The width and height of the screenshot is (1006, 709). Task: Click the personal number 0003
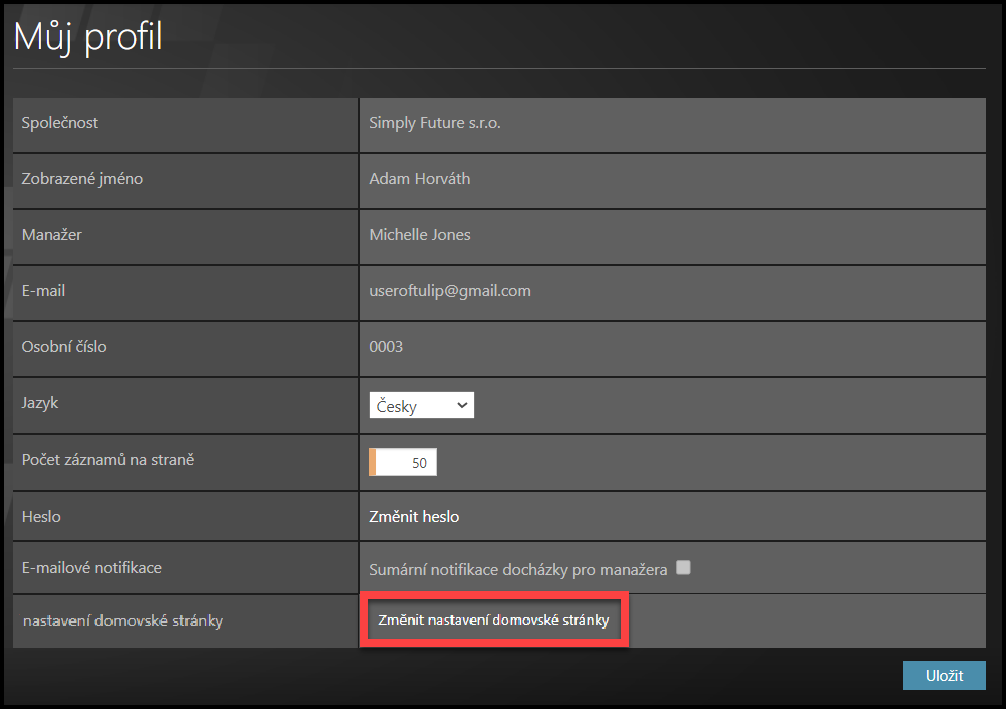click(x=386, y=347)
